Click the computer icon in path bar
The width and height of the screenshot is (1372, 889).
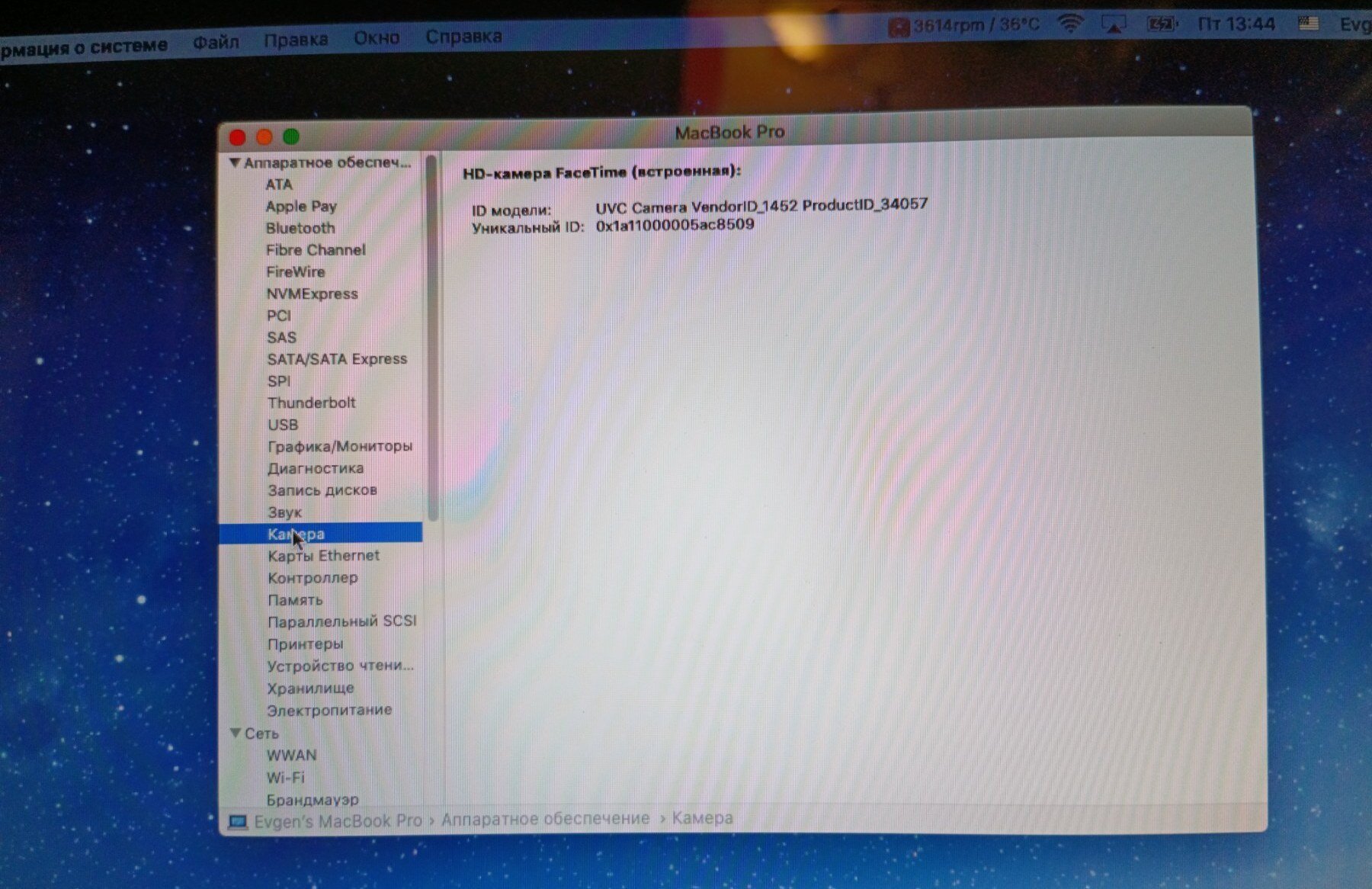tap(238, 822)
